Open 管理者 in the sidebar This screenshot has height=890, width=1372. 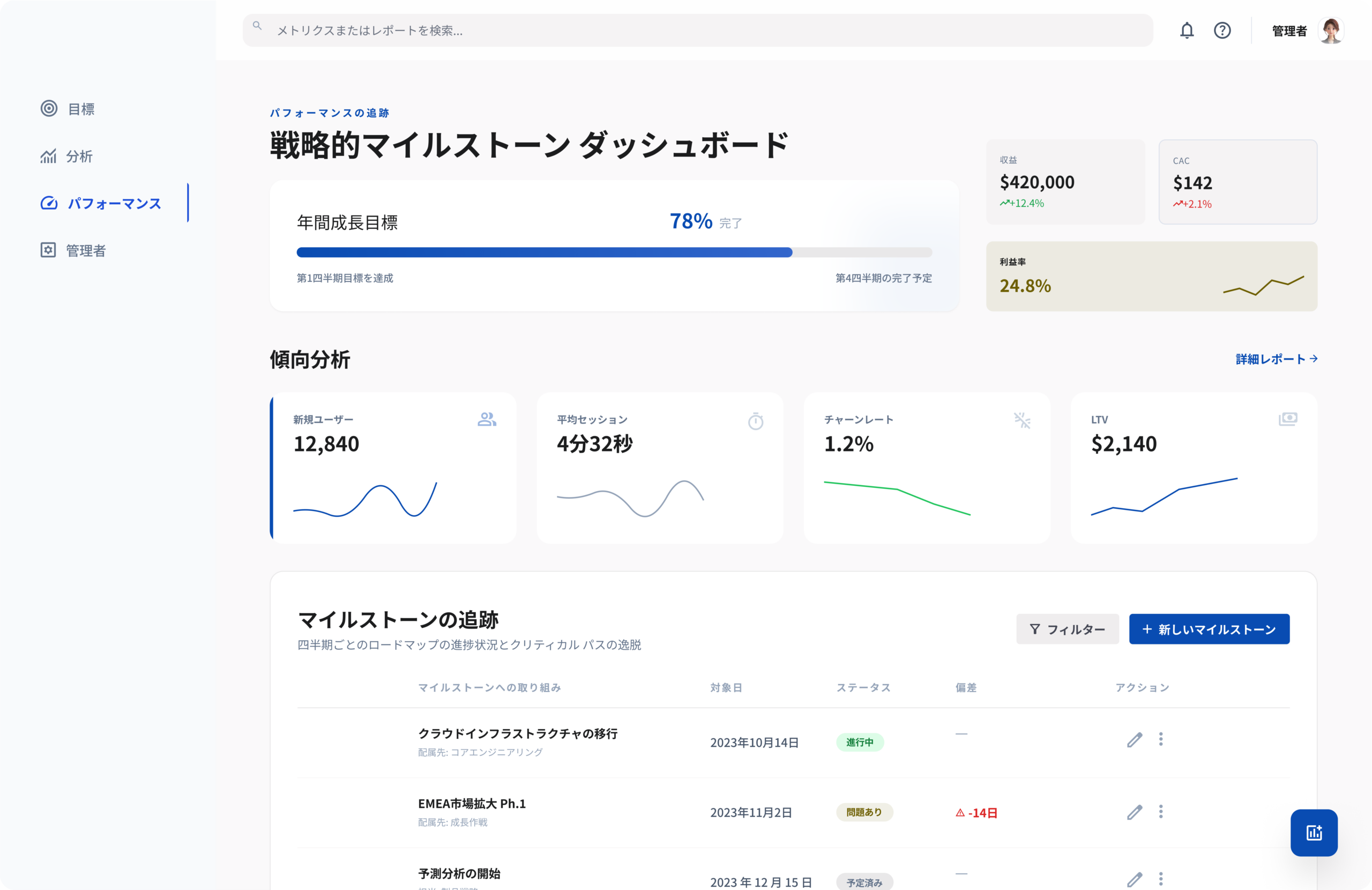(x=86, y=250)
